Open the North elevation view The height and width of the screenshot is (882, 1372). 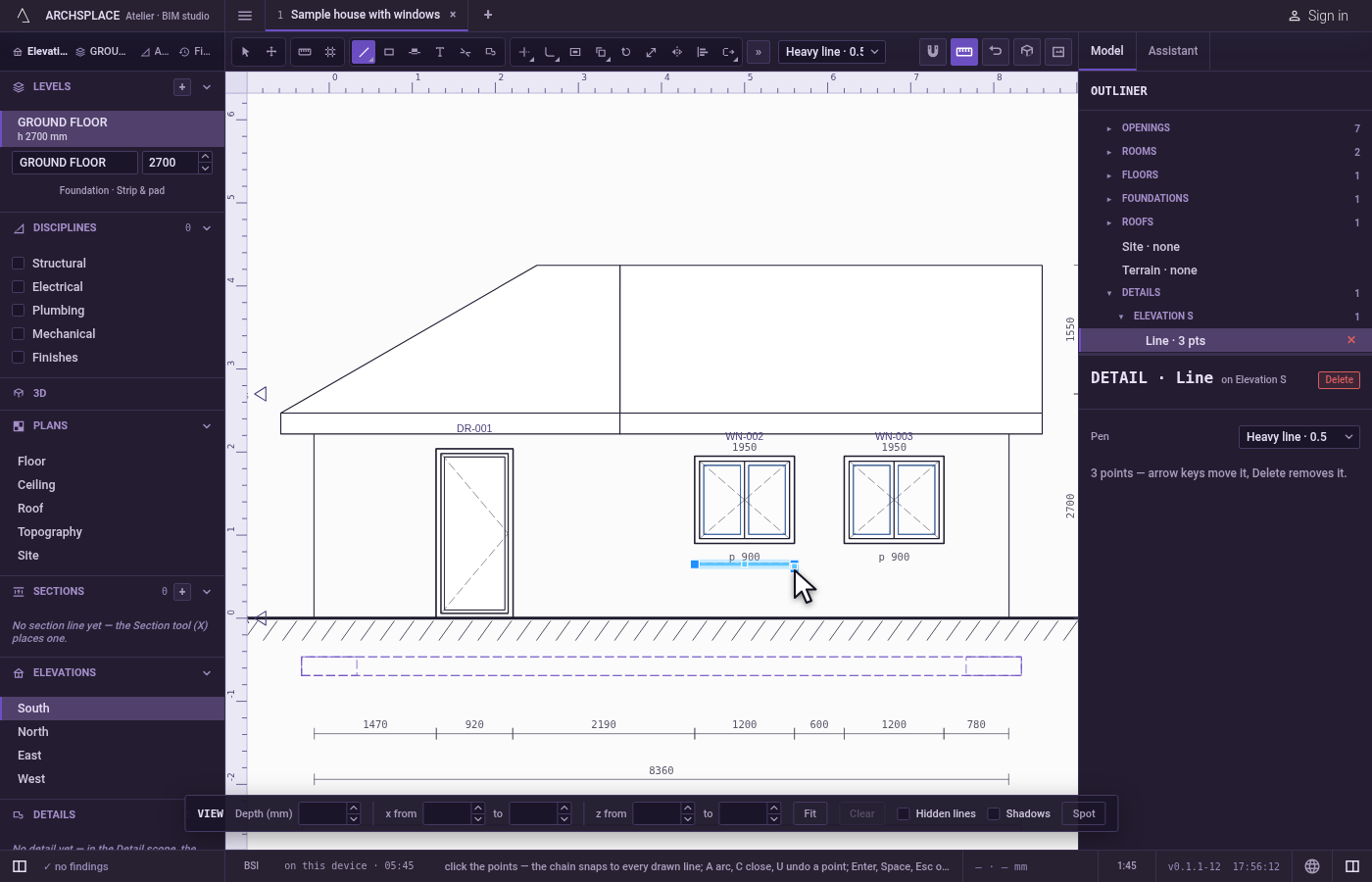tap(113, 732)
